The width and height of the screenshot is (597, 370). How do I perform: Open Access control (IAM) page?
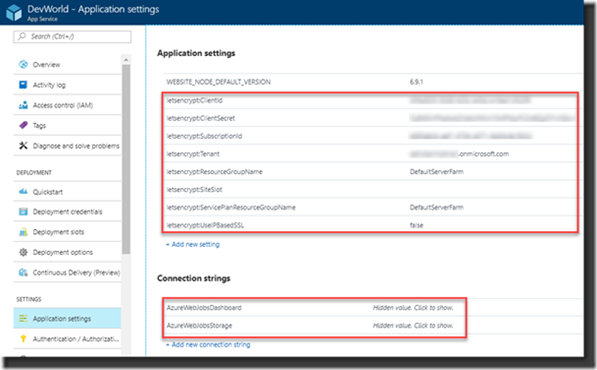(67, 105)
